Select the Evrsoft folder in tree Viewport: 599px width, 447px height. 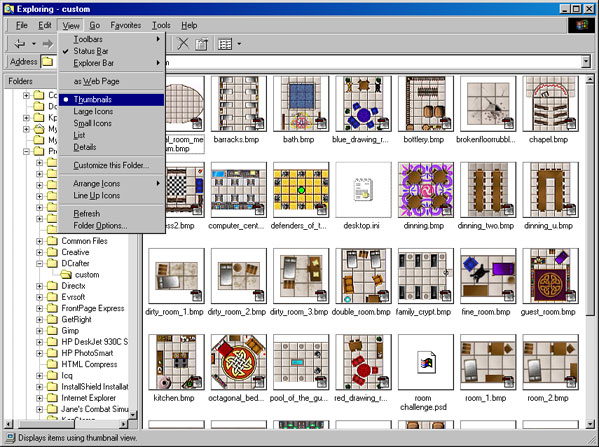pyautogui.click(x=73, y=297)
